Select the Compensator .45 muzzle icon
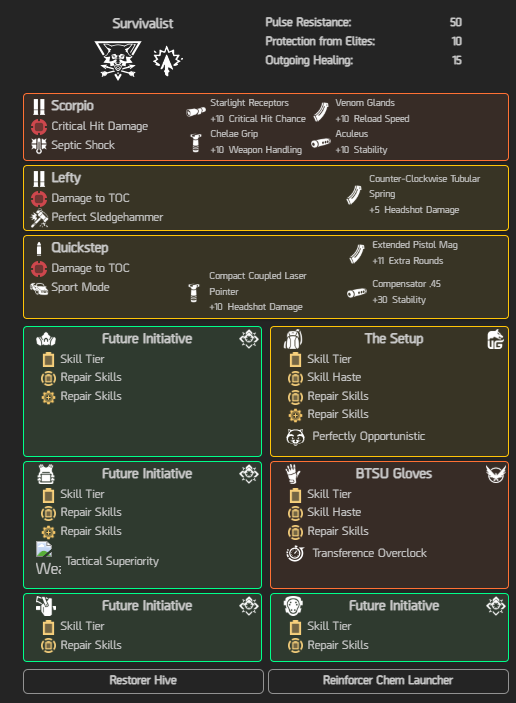The height and width of the screenshot is (703, 516). 357,293
